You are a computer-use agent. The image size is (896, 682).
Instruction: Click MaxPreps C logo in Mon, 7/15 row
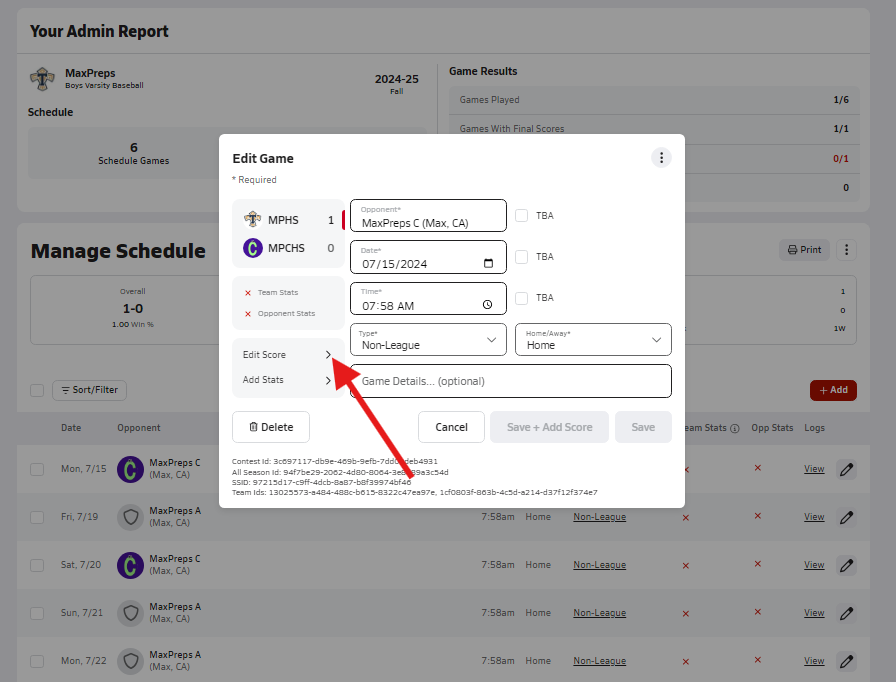click(x=130, y=470)
